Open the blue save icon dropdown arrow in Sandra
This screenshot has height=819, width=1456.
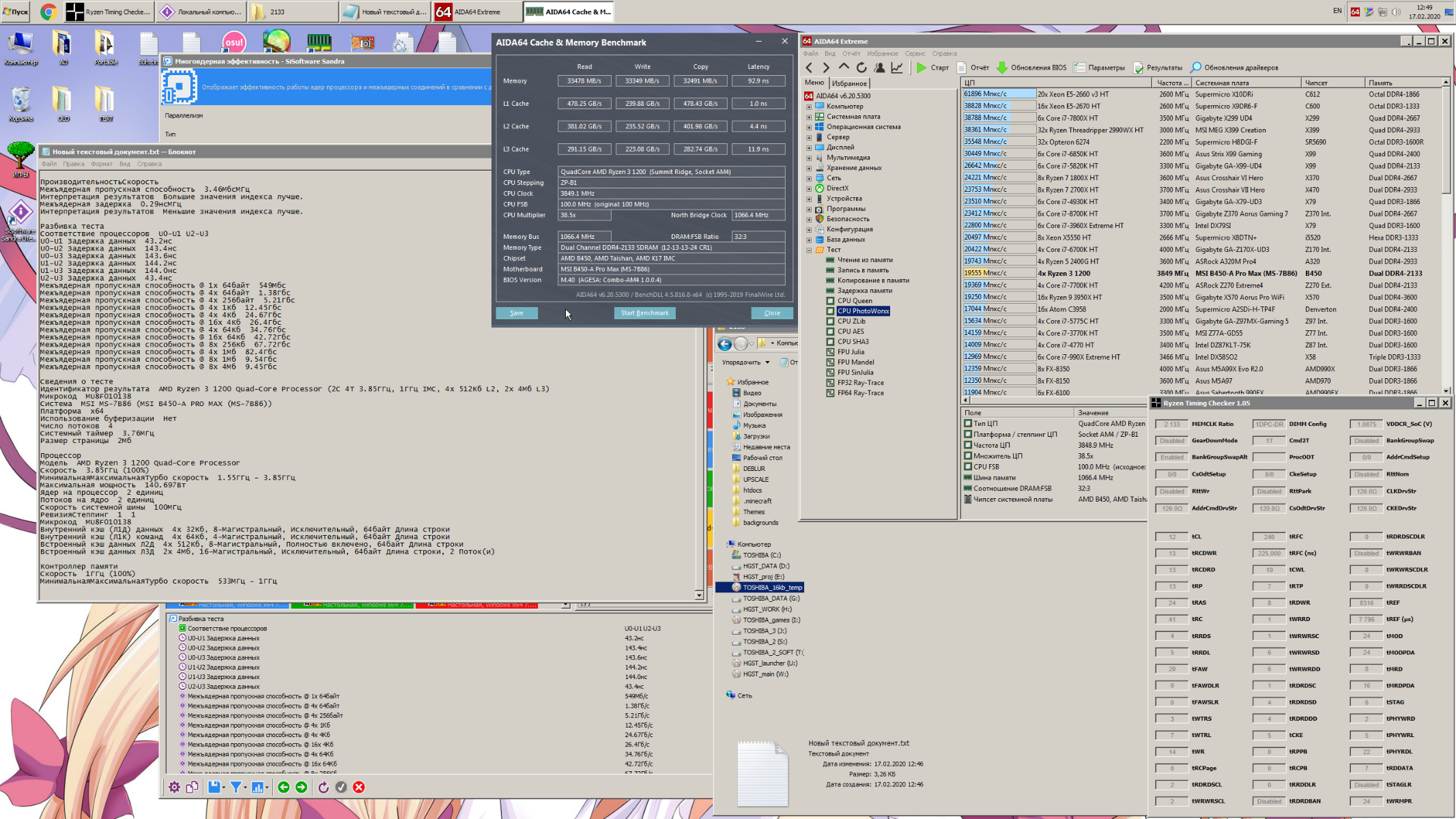click(x=224, y=788)
